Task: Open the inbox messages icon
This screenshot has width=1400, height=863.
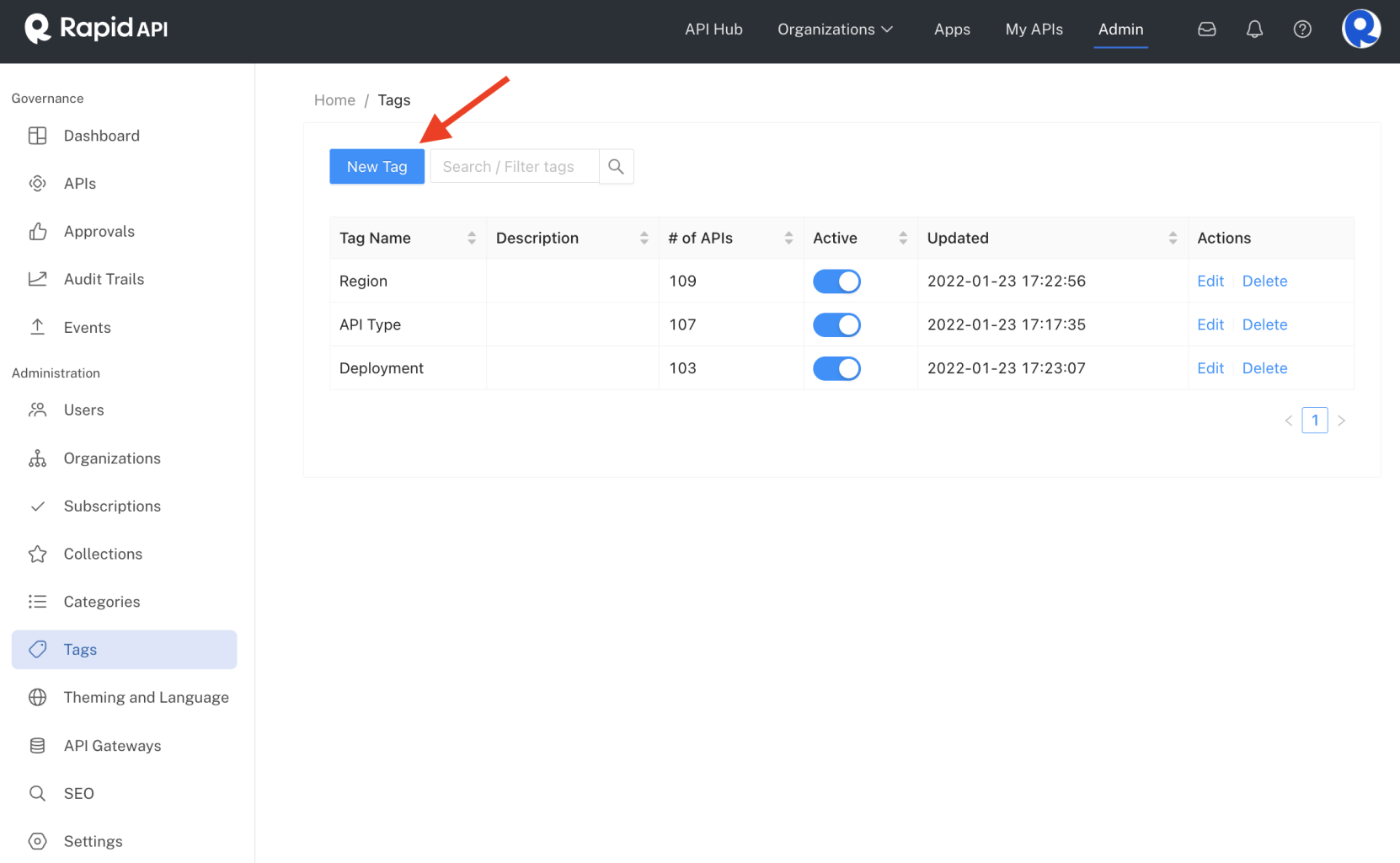Action: pos(1207,29)
